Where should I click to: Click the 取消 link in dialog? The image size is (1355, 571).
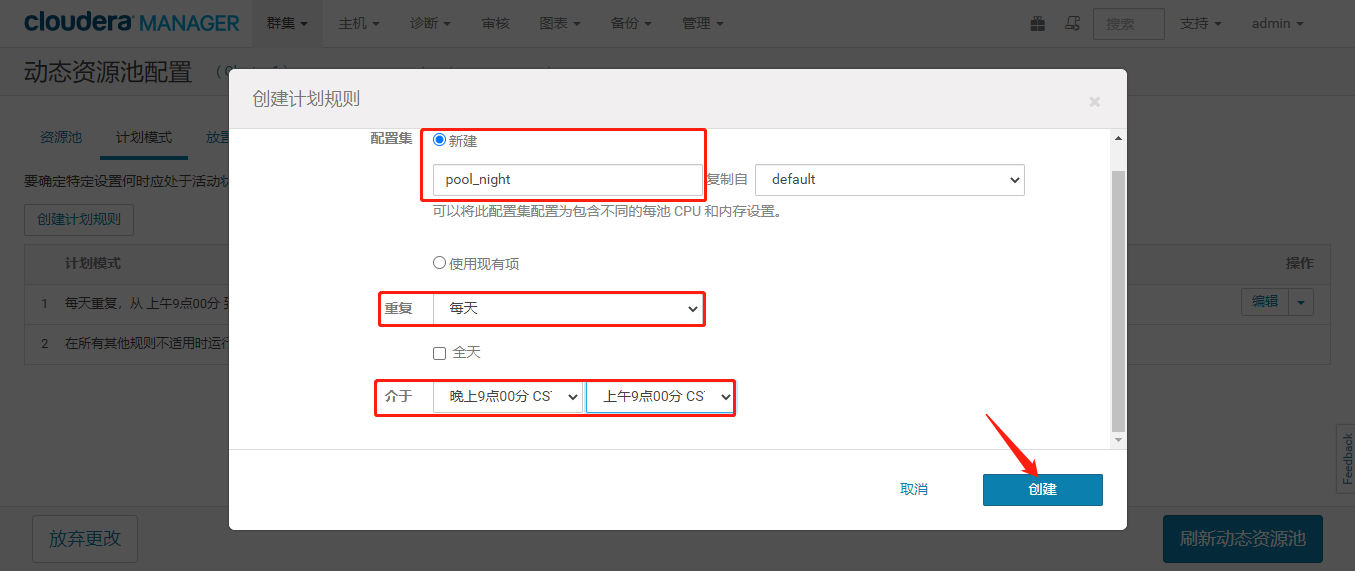coord(914,490)
